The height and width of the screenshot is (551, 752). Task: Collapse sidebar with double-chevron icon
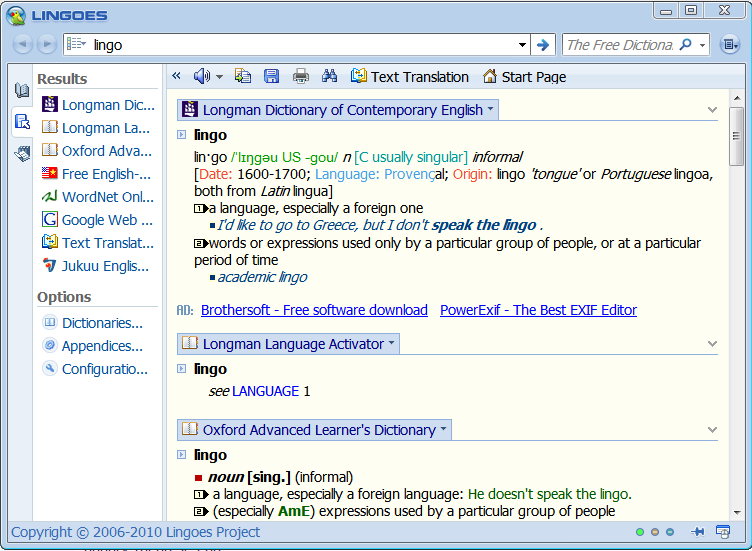coord(176,76)
